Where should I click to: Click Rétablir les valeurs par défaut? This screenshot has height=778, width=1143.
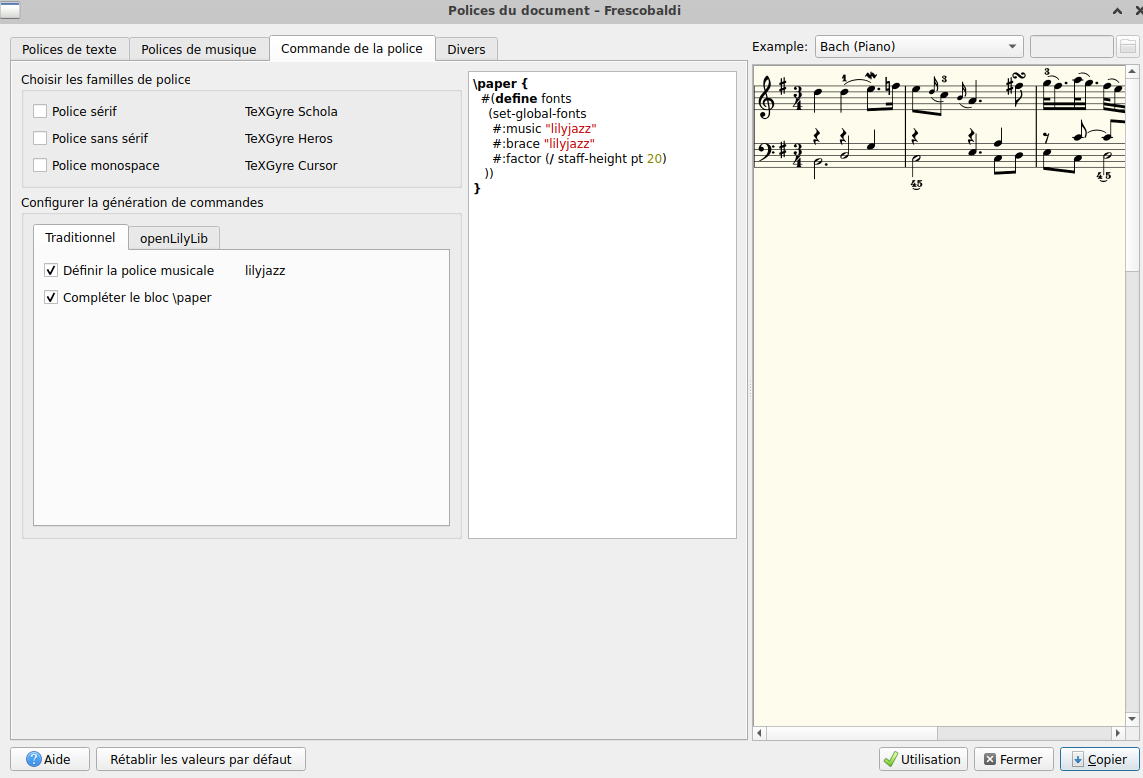(x=200, y=759)
